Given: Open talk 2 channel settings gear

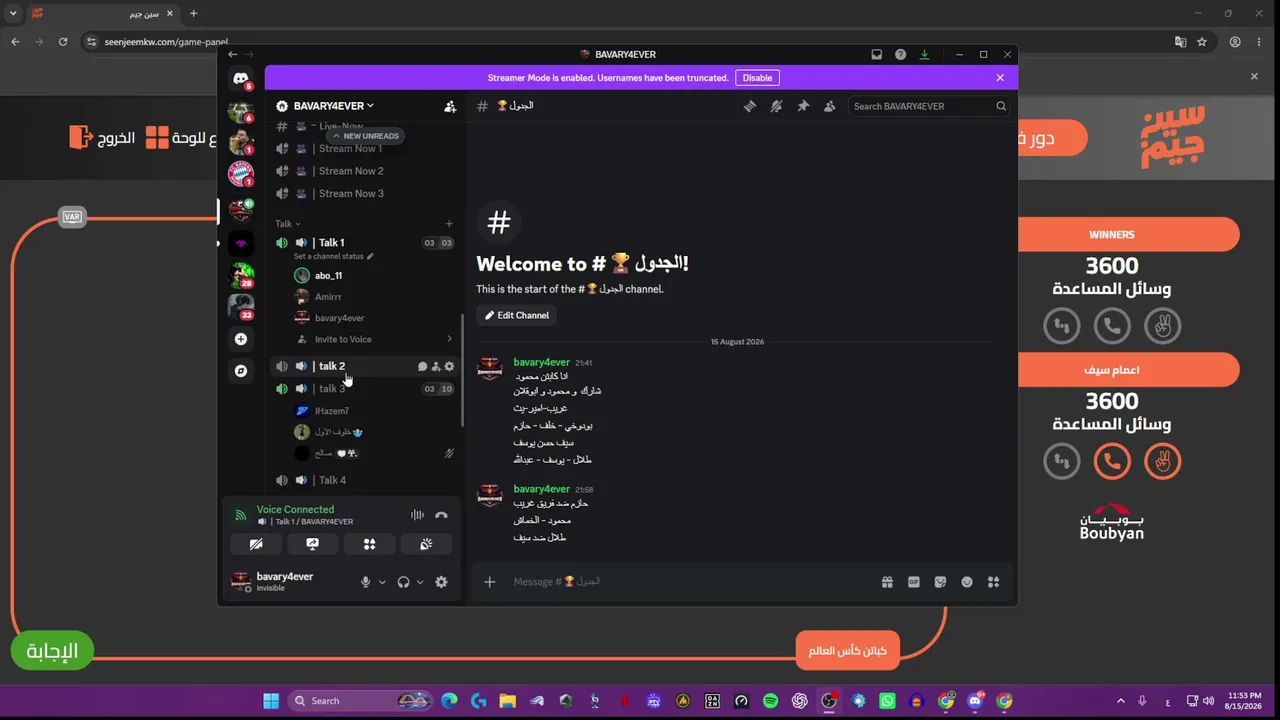Looking at the screenshot, I should coord(449,366).
